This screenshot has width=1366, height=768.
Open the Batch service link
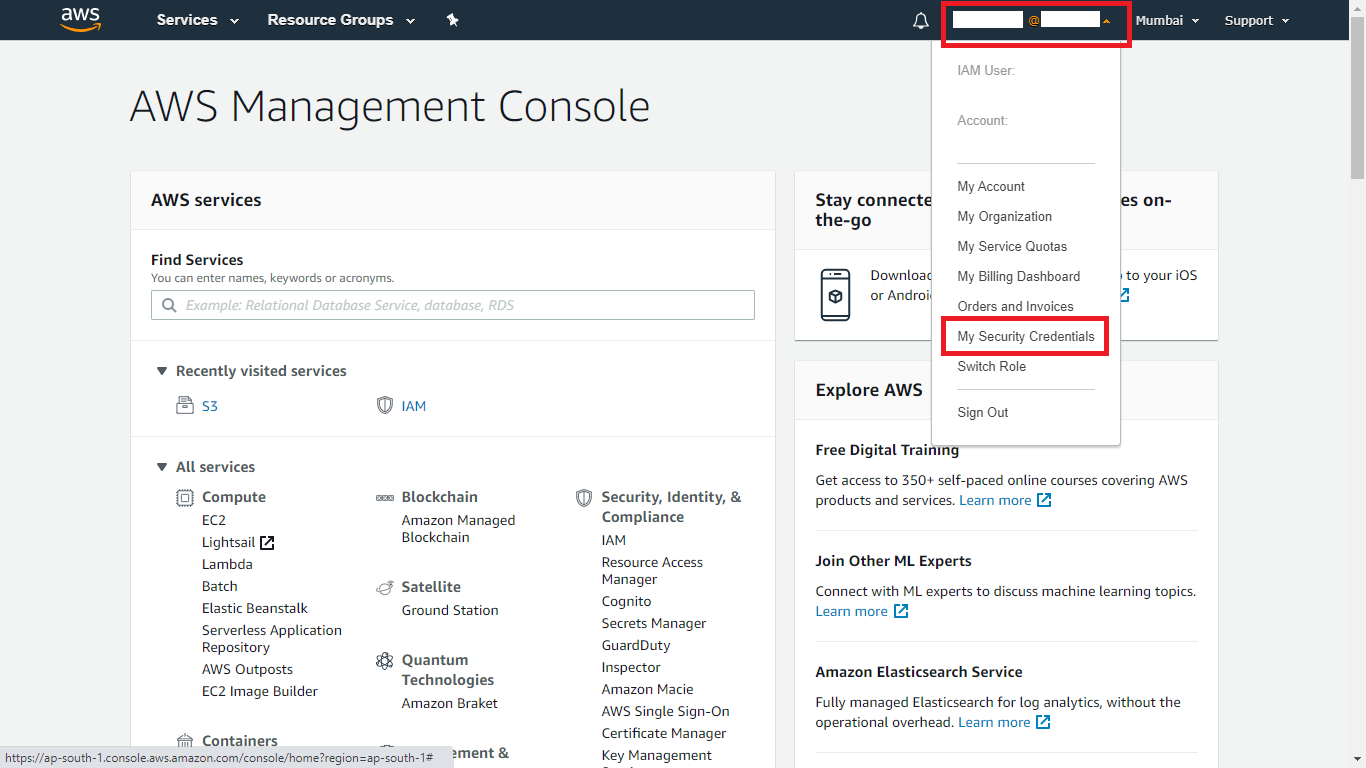point(220,586)
